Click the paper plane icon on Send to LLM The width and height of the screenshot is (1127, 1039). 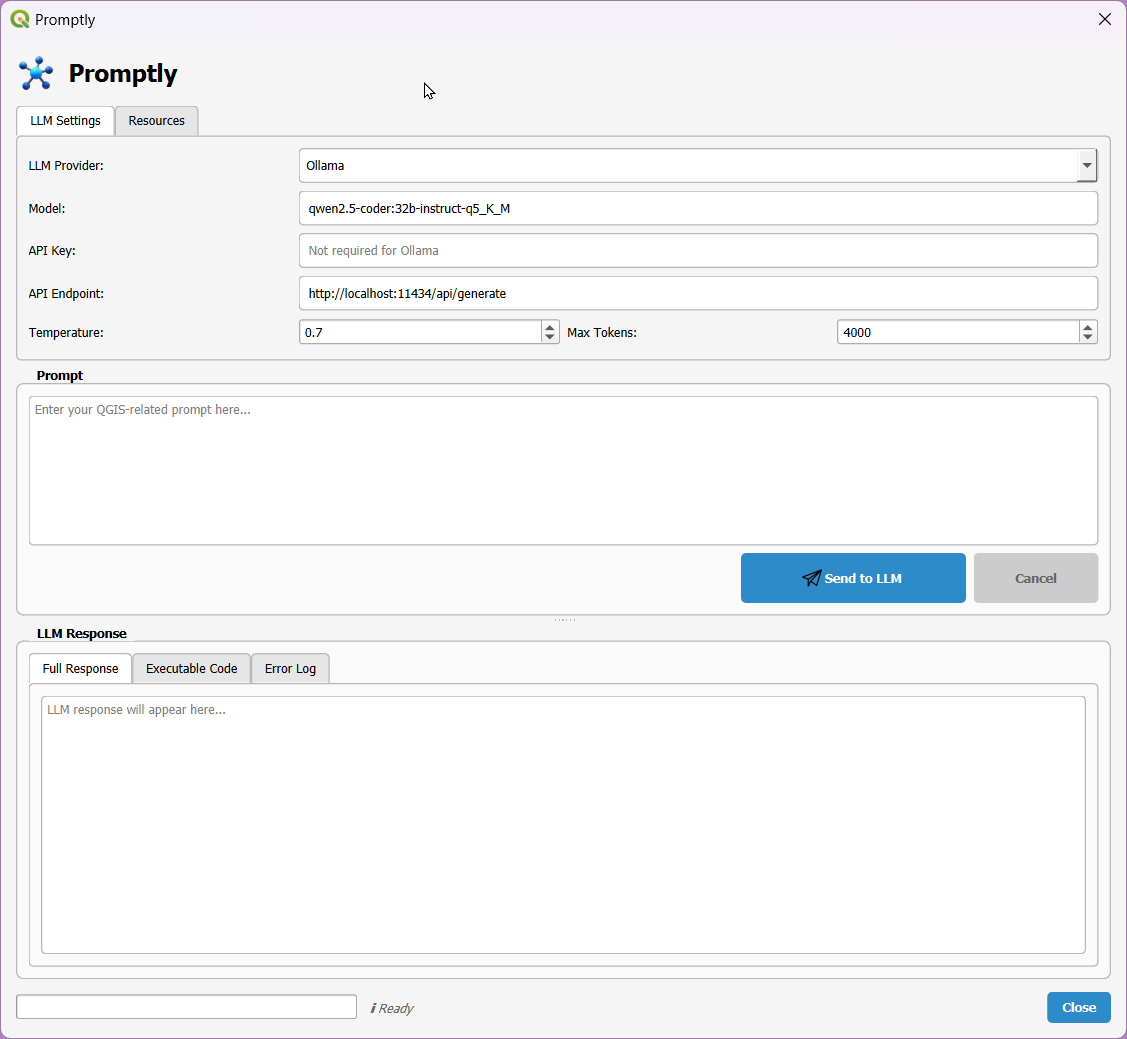point(812,578)
